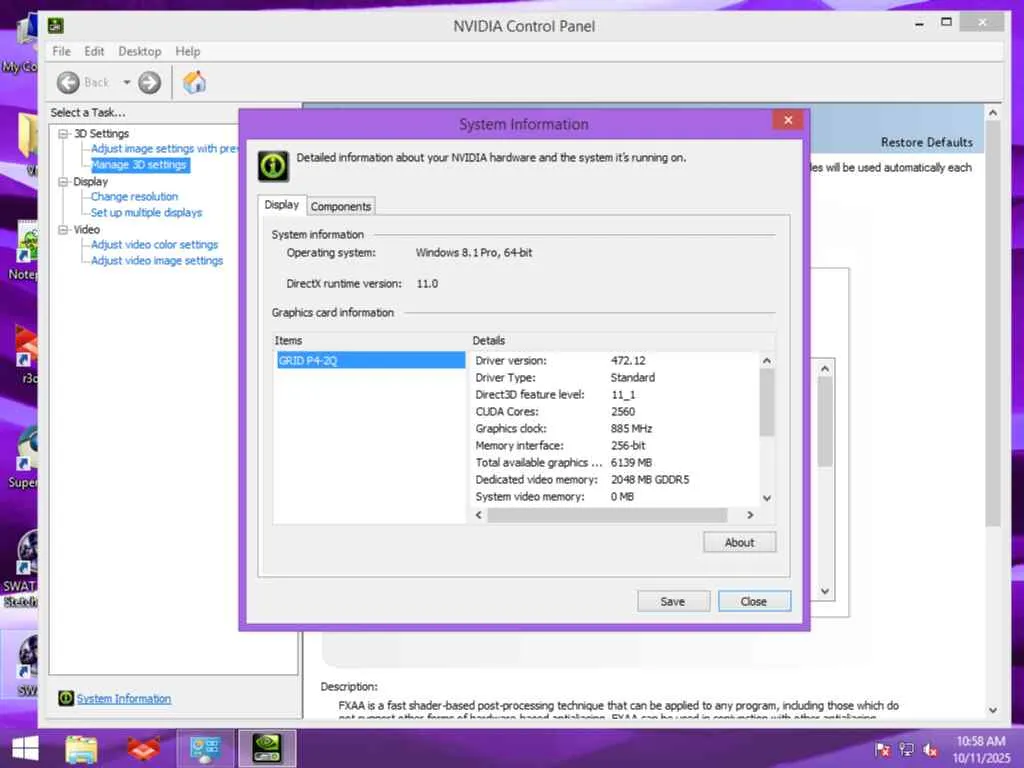Screen dimensions: 1024x768
Task: Click the CUDA Cores row
Action: click(x=615, y=411)
